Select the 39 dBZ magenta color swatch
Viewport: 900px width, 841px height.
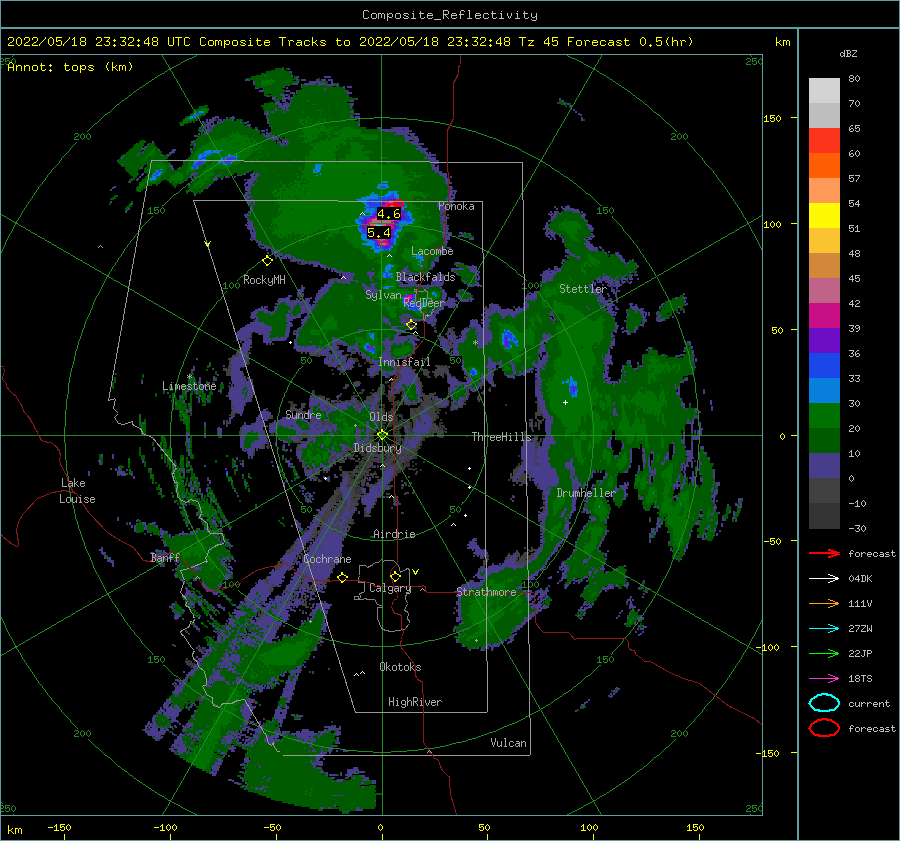coord(824,315)
